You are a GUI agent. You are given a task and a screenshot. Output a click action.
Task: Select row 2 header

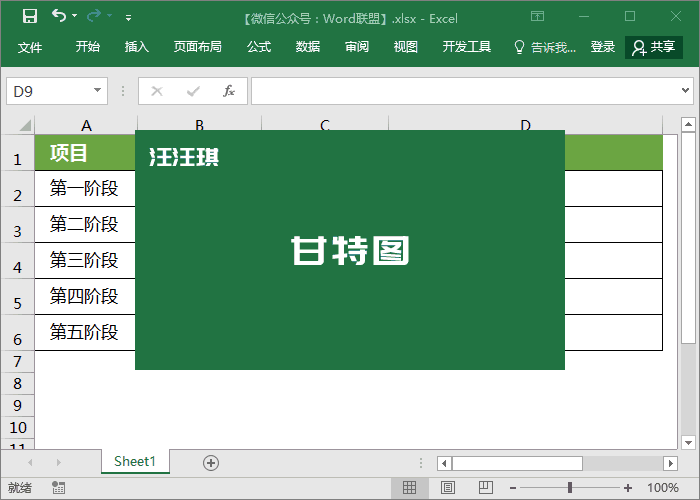pyautogui.click(x=17, y=189)
